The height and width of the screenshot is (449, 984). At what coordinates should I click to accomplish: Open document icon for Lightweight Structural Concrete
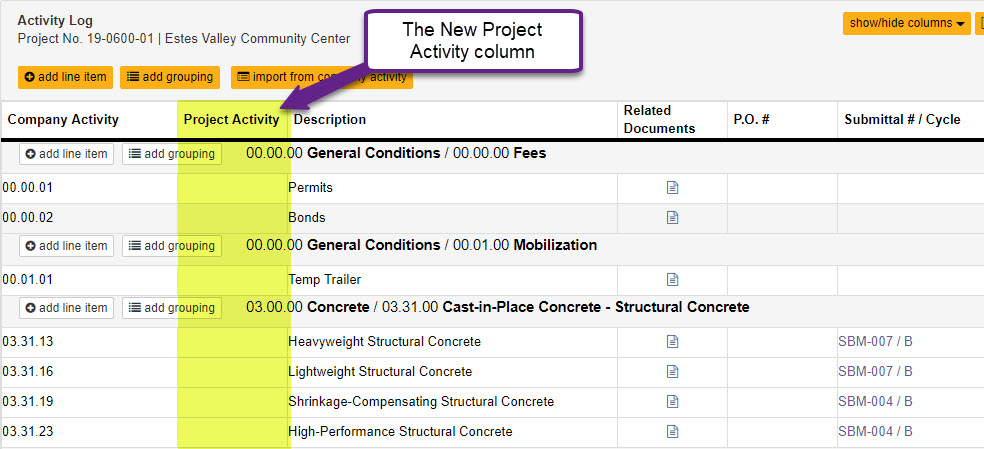673,371
